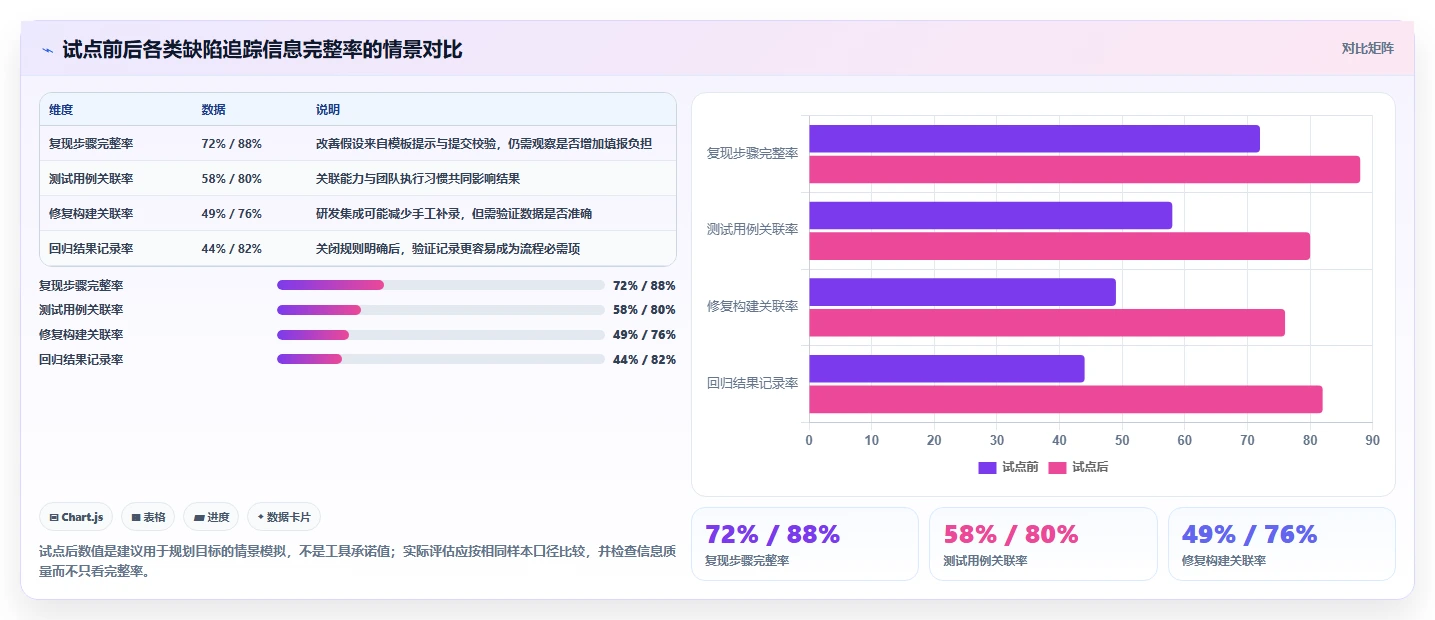
Task: Click the 72% / 88% value beside the progress bar
Action: coord(644,285)
